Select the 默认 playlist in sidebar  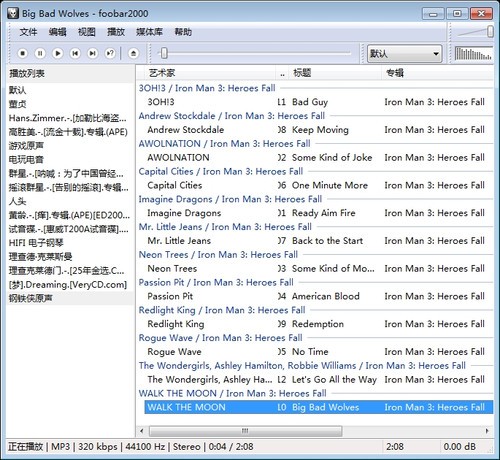pyautogui.click(x=70, y=90)
